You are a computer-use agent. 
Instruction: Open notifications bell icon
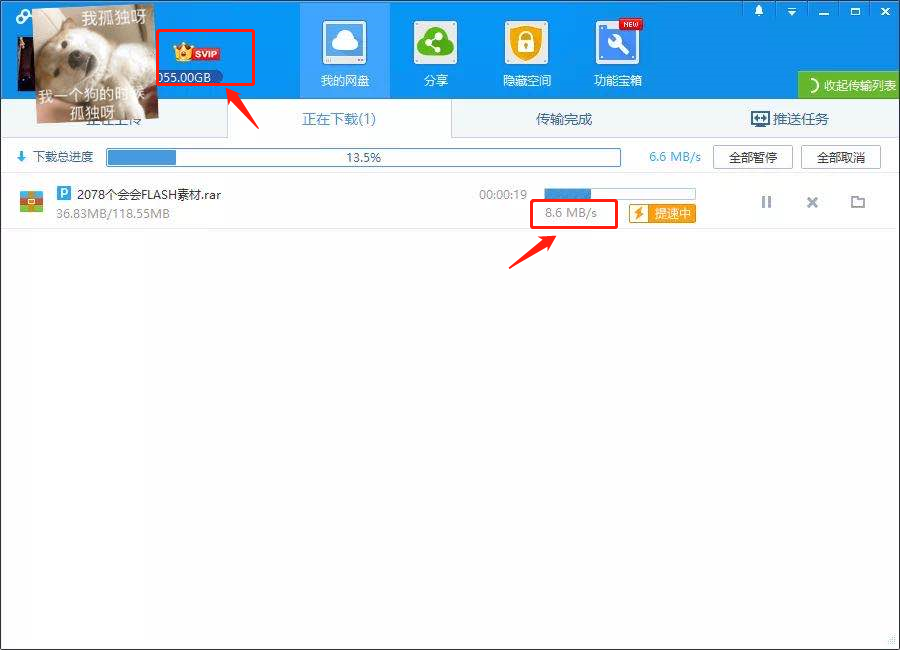point(759,10)
